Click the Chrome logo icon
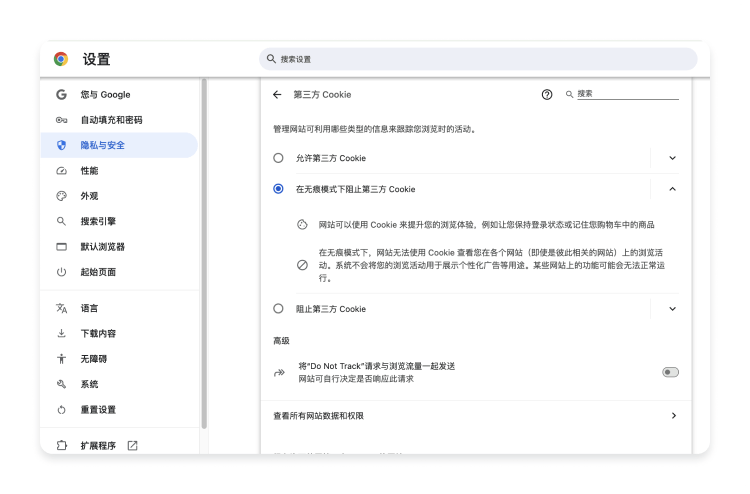750x494 pixels. point(61,59)
